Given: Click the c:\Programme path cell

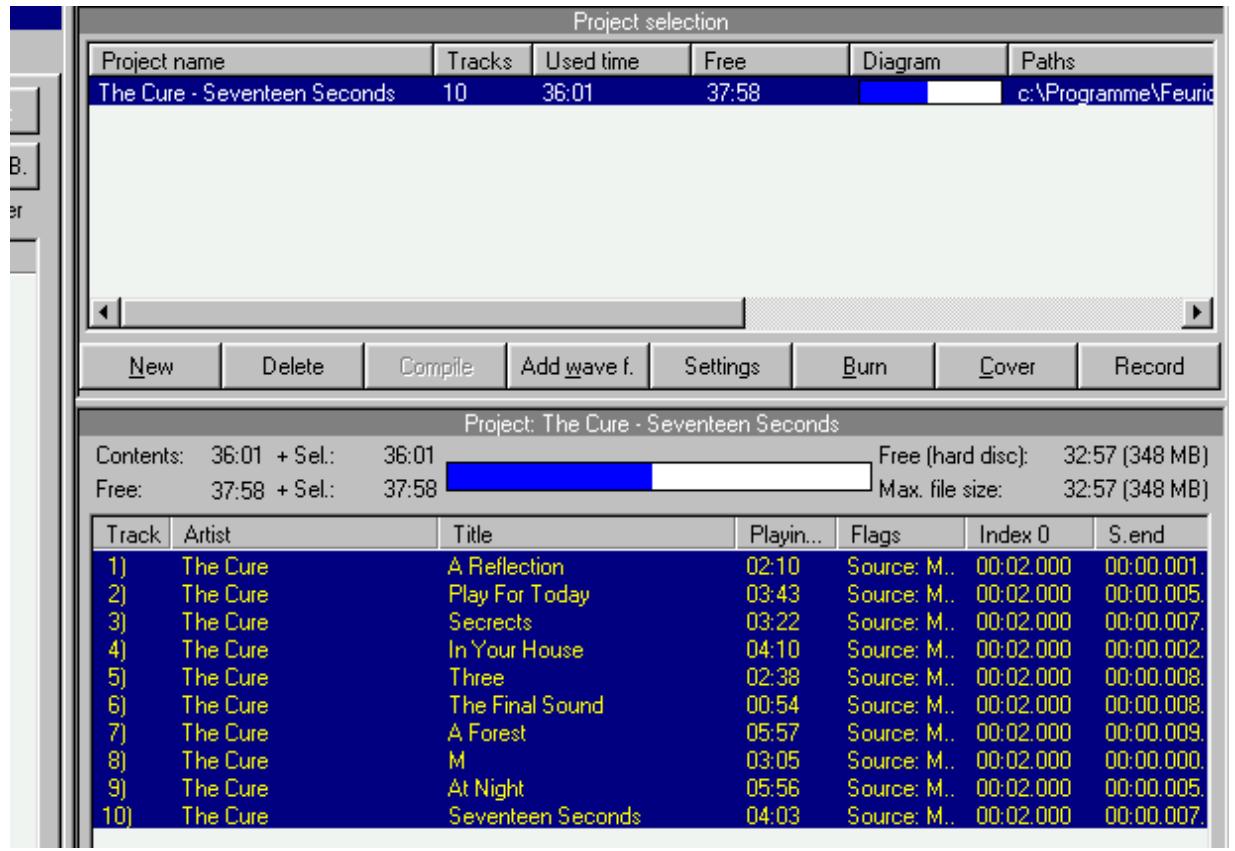Looking at the screenshot, I should [x=1114, y=93].
